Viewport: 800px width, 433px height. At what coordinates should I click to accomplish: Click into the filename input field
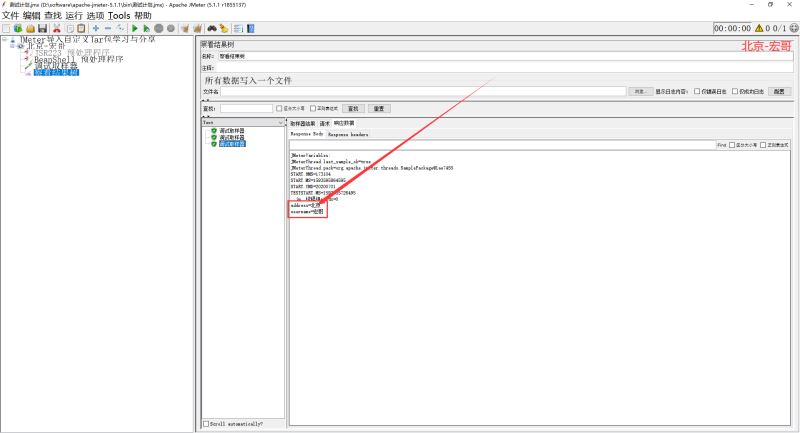(x=423, y=91)
